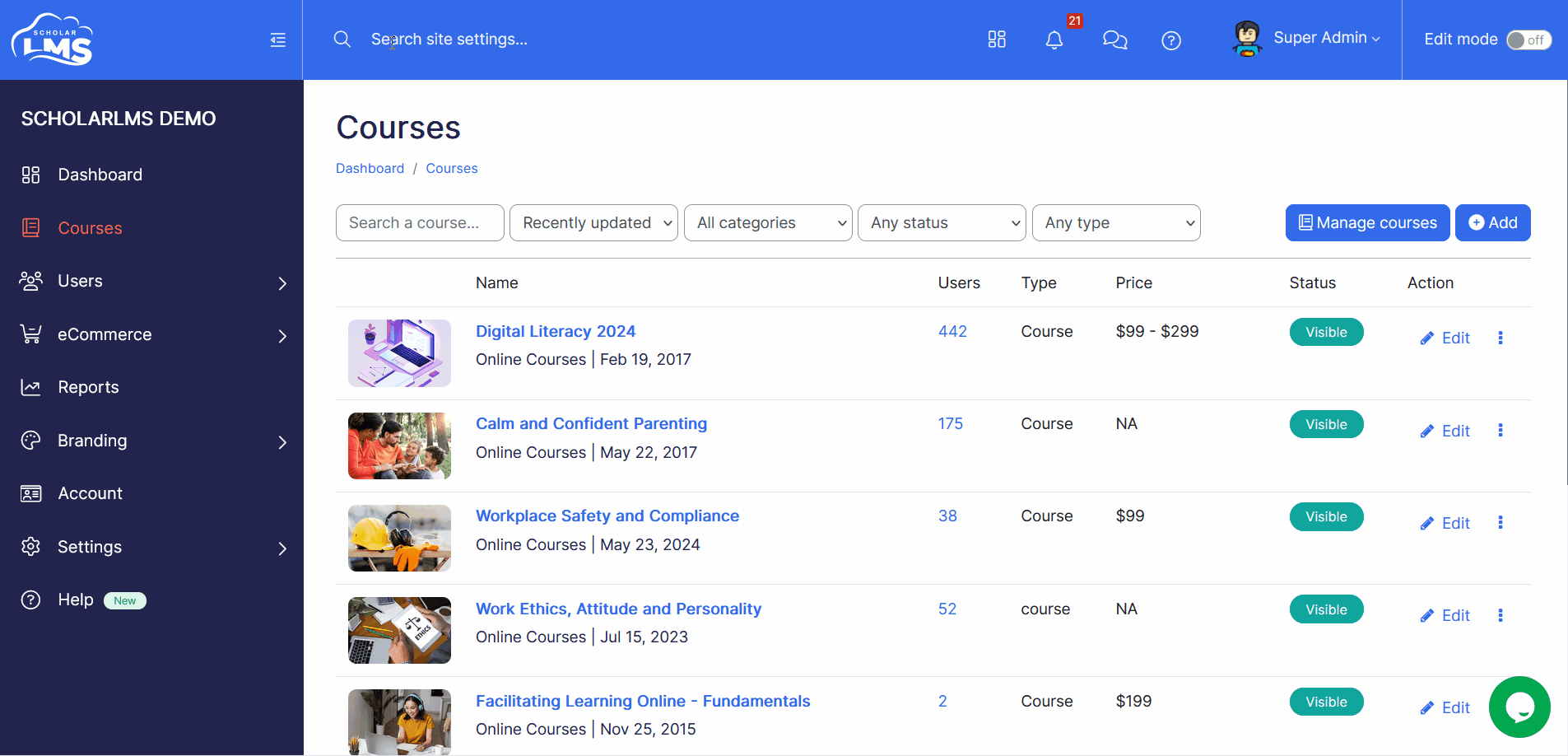
Task: Open the notifications bell
Action: 1054,40
